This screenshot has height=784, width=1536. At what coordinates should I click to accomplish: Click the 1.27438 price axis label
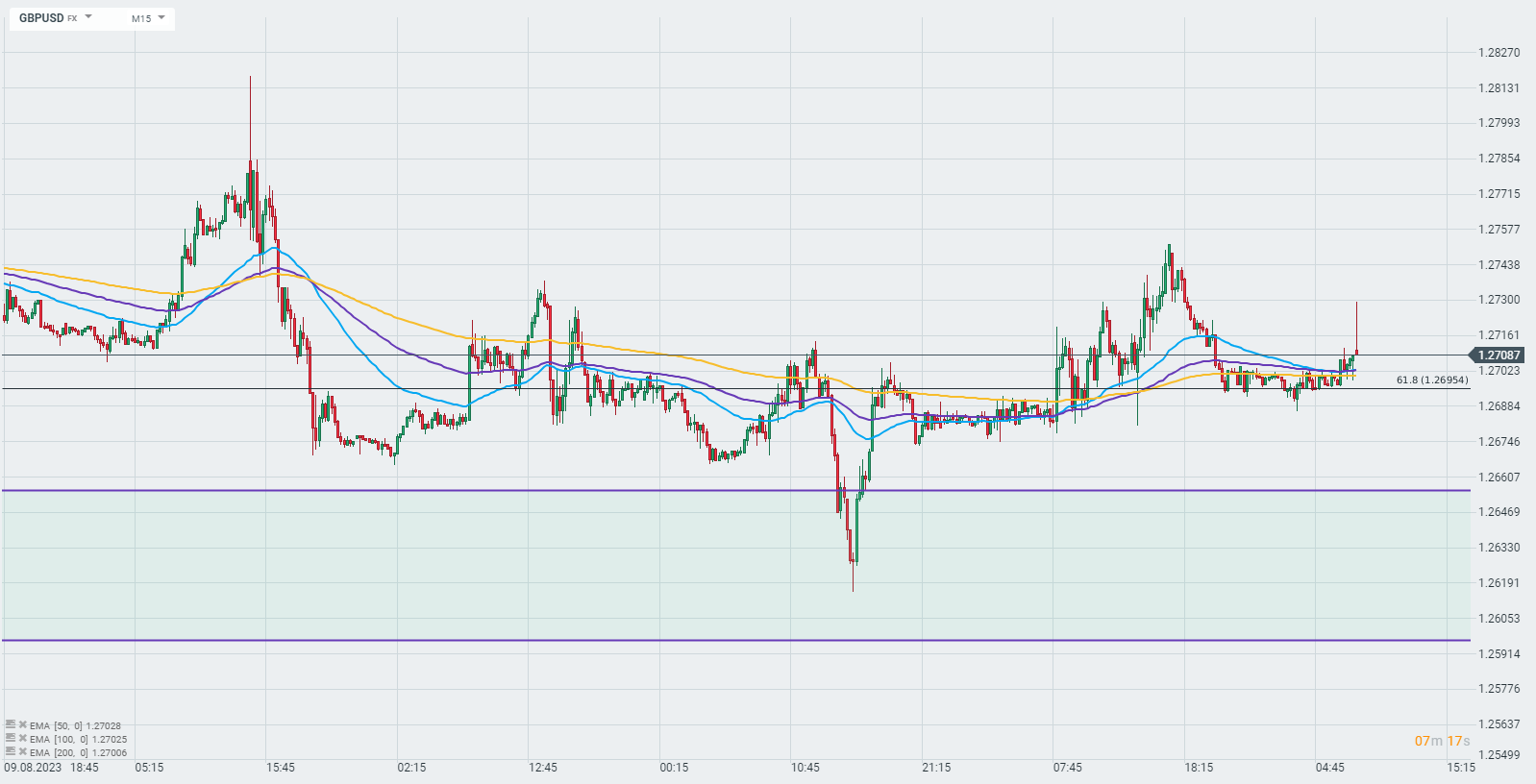point(1499,265)
